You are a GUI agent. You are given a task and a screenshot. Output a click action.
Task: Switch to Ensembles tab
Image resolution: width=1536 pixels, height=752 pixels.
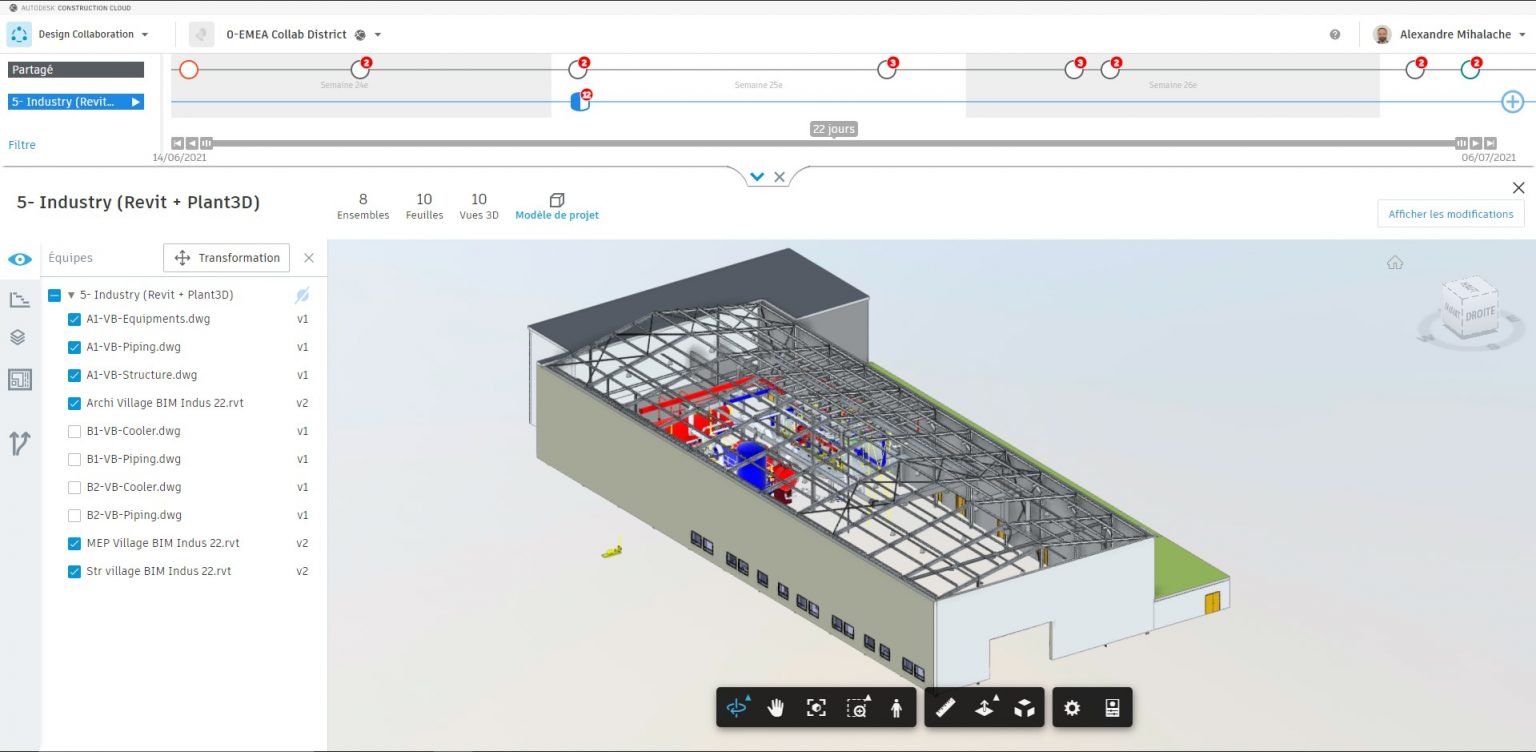[x=363, y=206]
